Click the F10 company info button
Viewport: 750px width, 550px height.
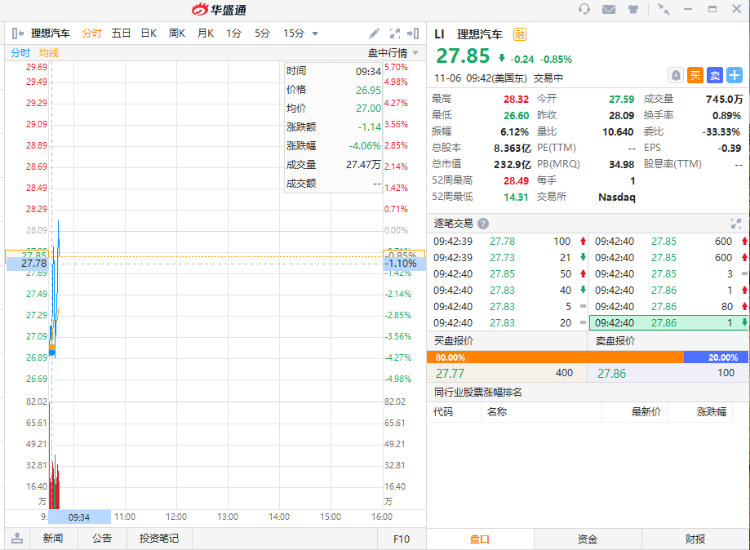point(400,539)
